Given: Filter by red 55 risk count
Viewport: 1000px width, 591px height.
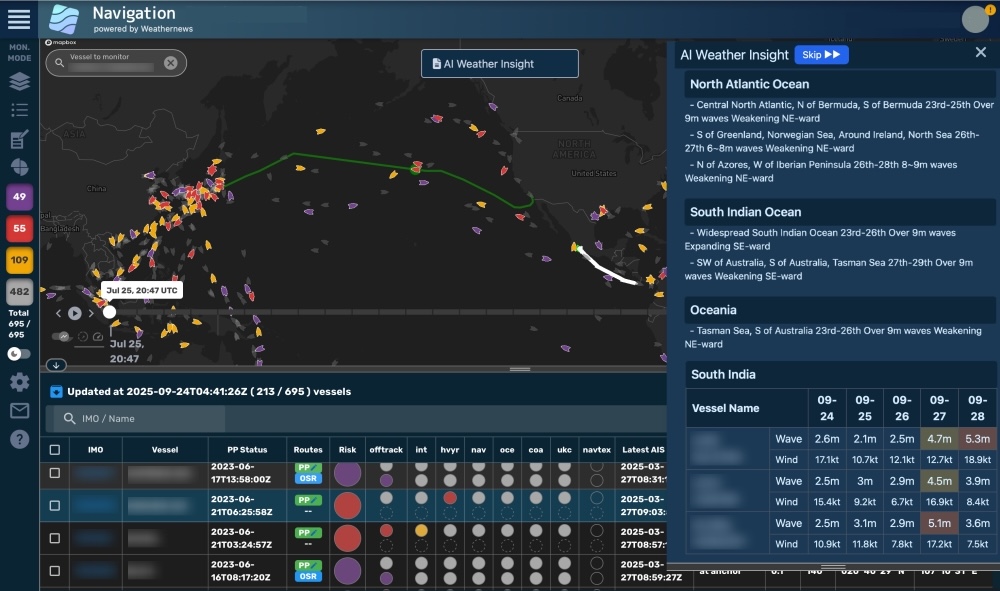Looking at the screenshot, I should pyautogui.click(x=19, y=229).
